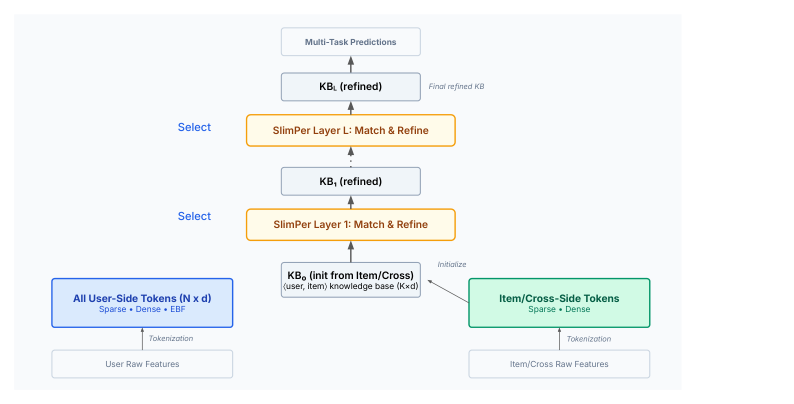This screenshot has width=794, height=404.
Task: Click '(user, item) knowledge base (K×d)' text
Action: click(350, 287)
